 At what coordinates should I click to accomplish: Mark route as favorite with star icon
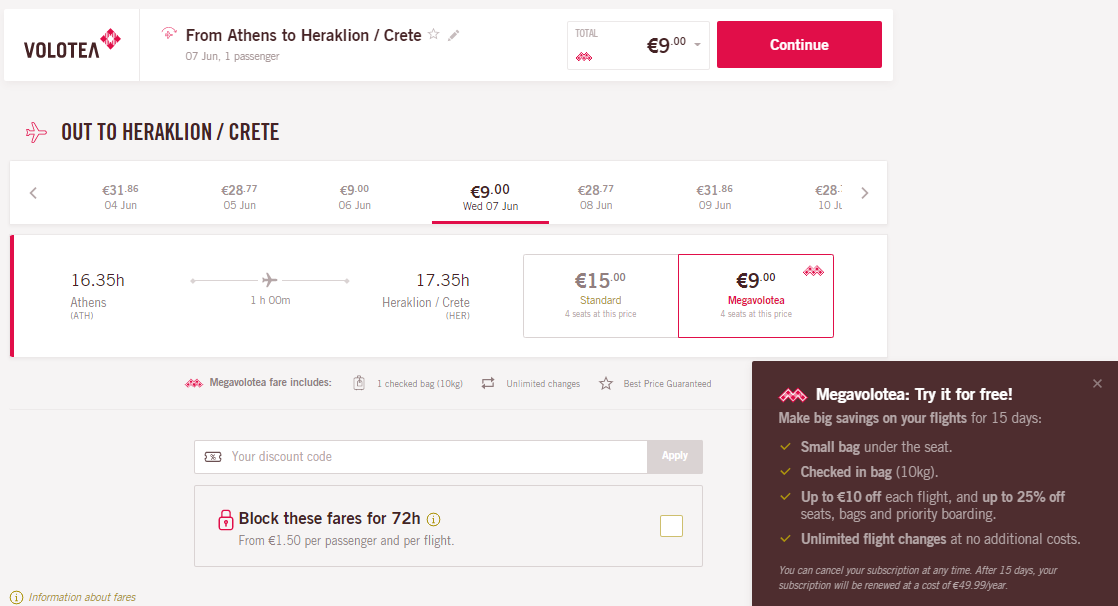434,34
